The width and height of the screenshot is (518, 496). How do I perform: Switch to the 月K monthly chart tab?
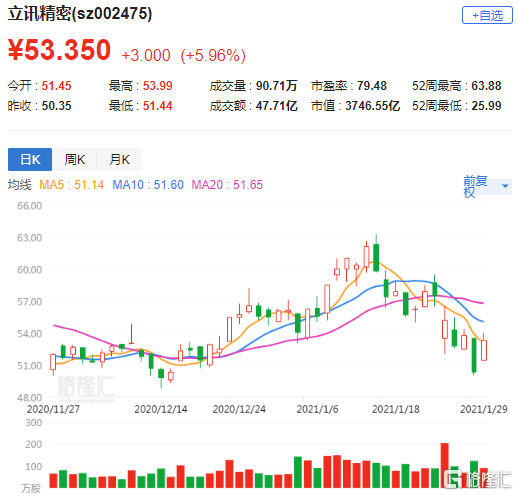119,159
